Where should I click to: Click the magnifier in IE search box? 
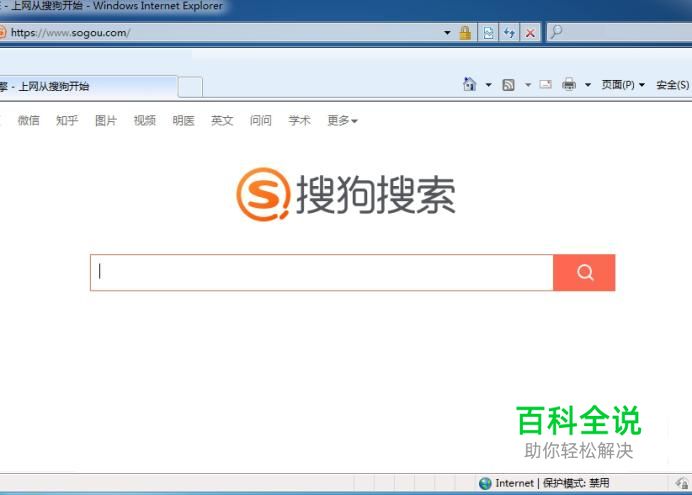coord(557,32)
